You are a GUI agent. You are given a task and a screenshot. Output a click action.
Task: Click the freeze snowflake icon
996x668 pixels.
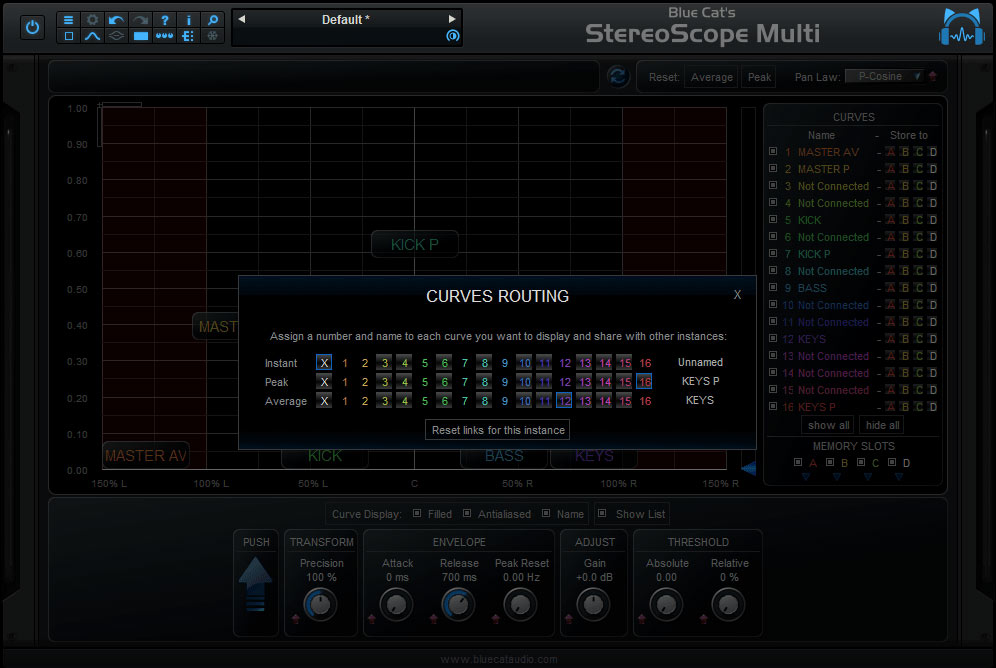tap(212, 37)
